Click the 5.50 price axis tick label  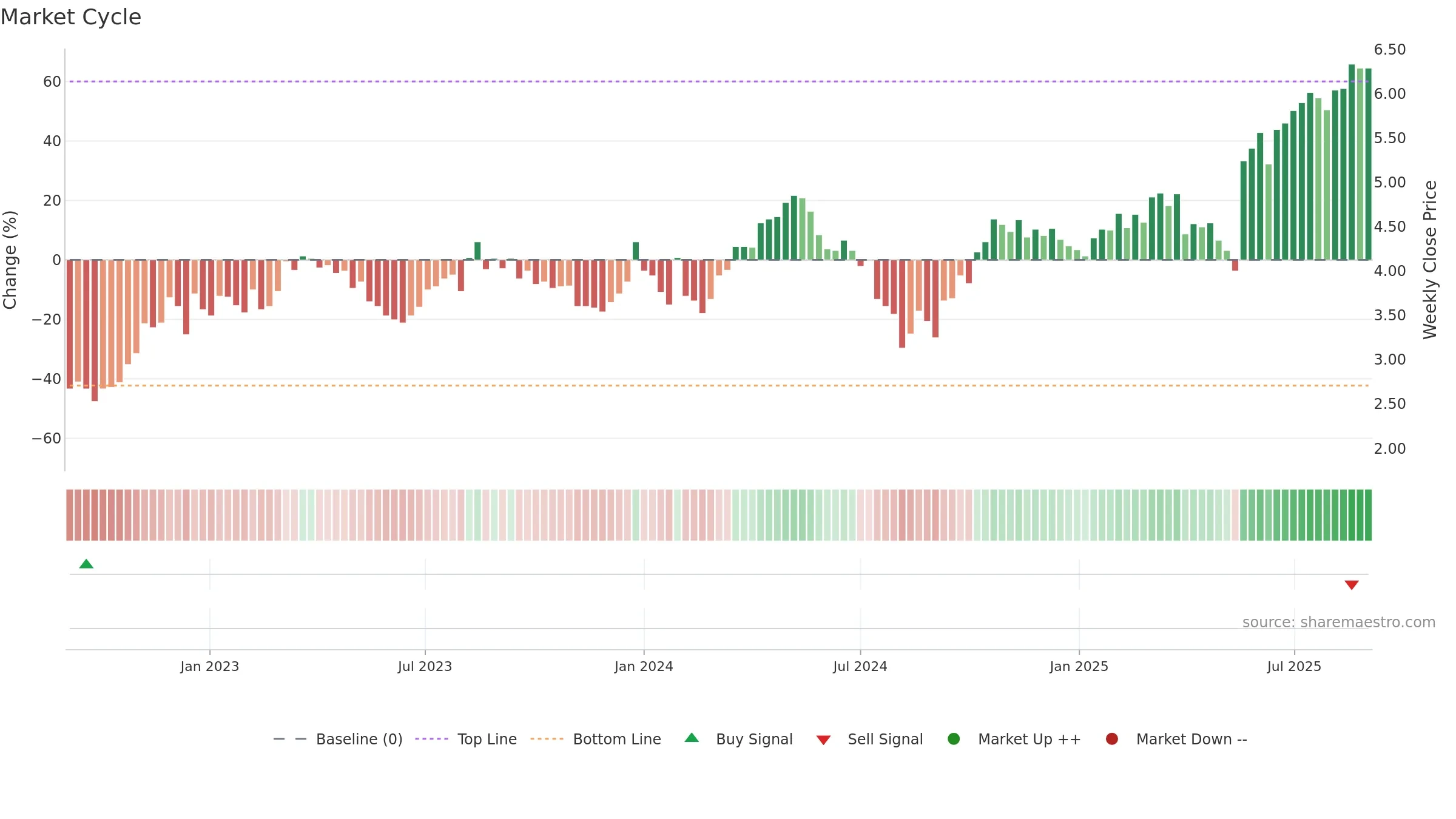pos(1389,138)
